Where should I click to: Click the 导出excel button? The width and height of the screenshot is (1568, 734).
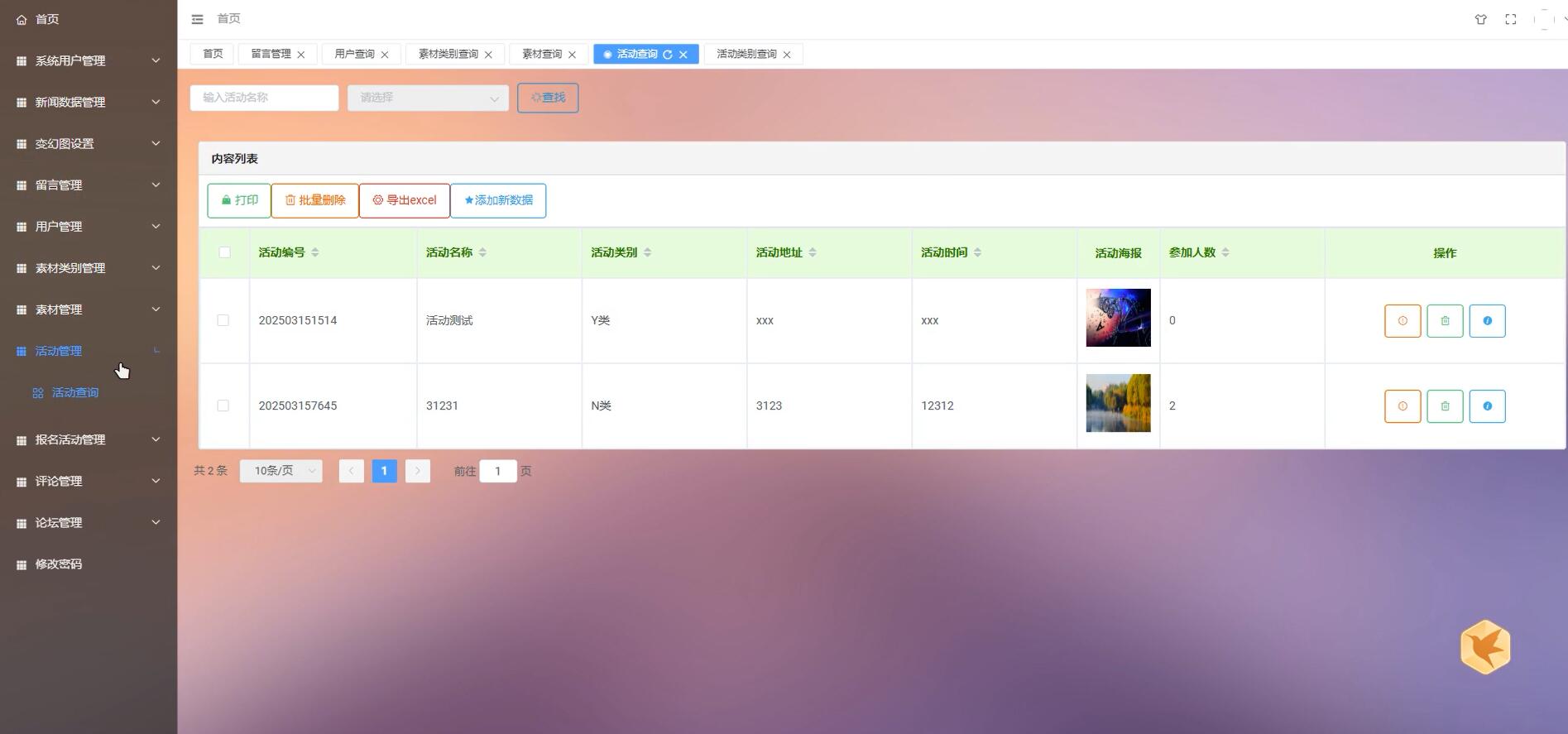click(404, 200)
